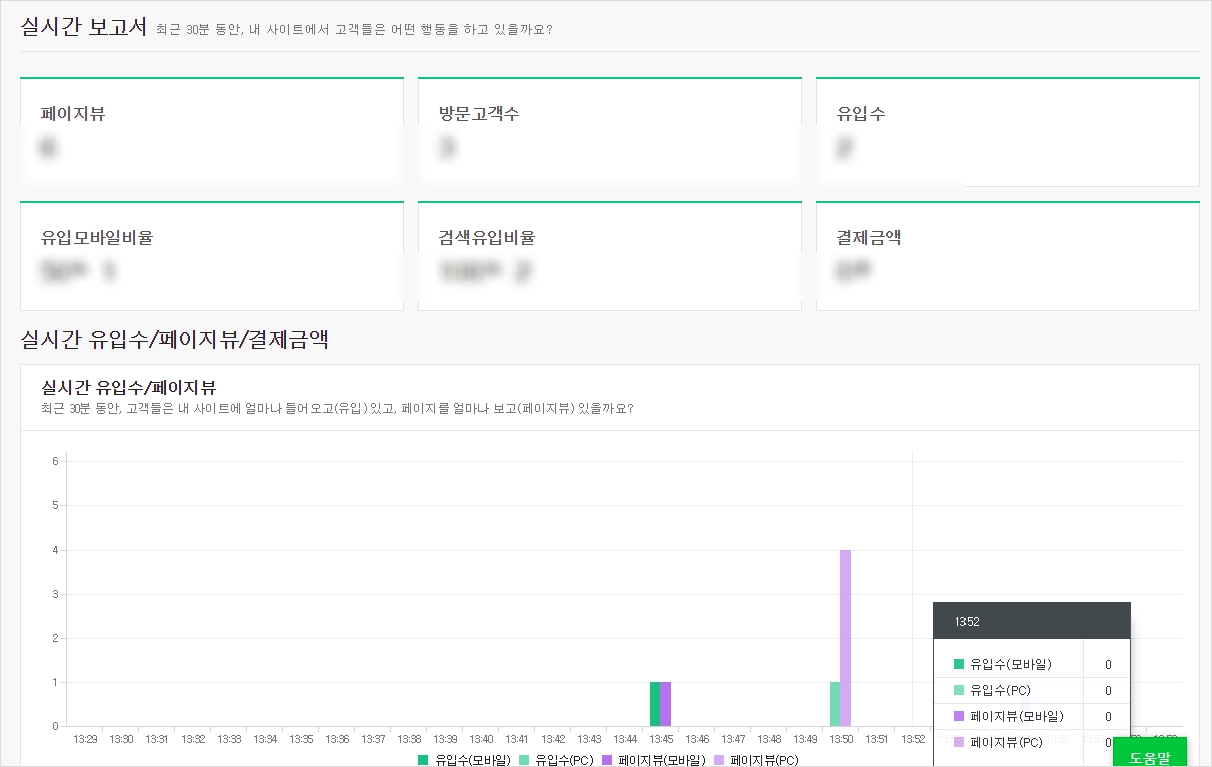Click the 실시간 보고서 page title
The image size is (1212, 767).
(84, 27)
